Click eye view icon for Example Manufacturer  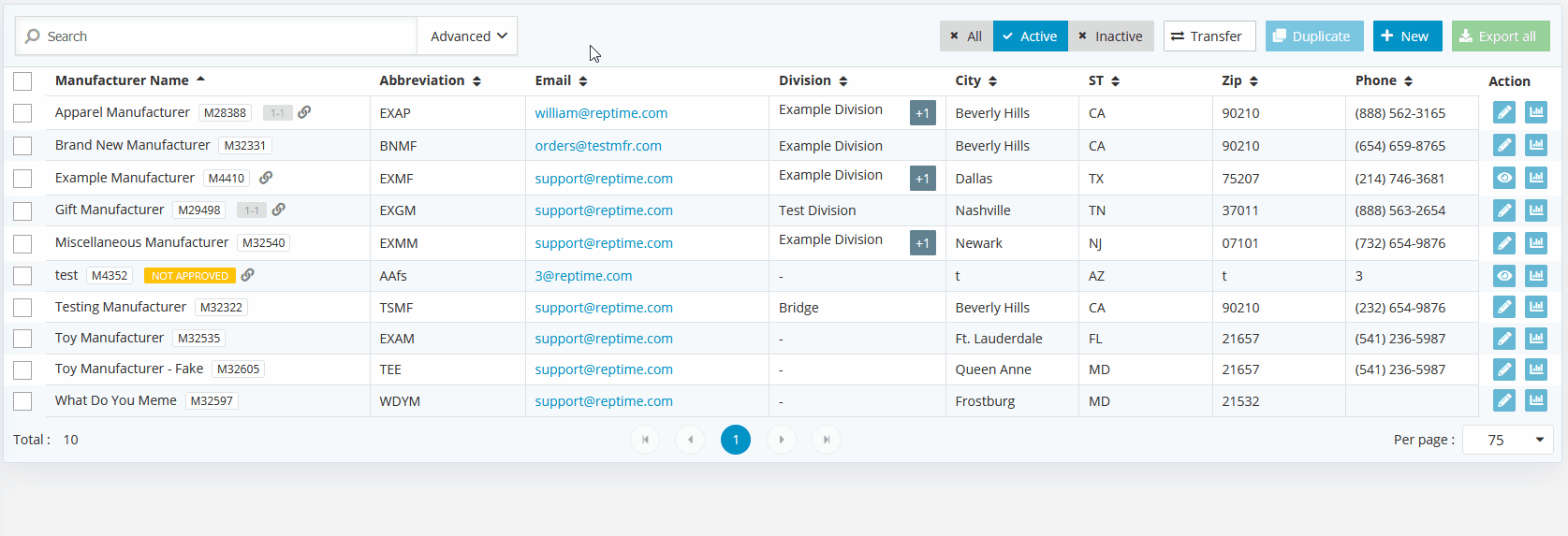[1503, 178]
